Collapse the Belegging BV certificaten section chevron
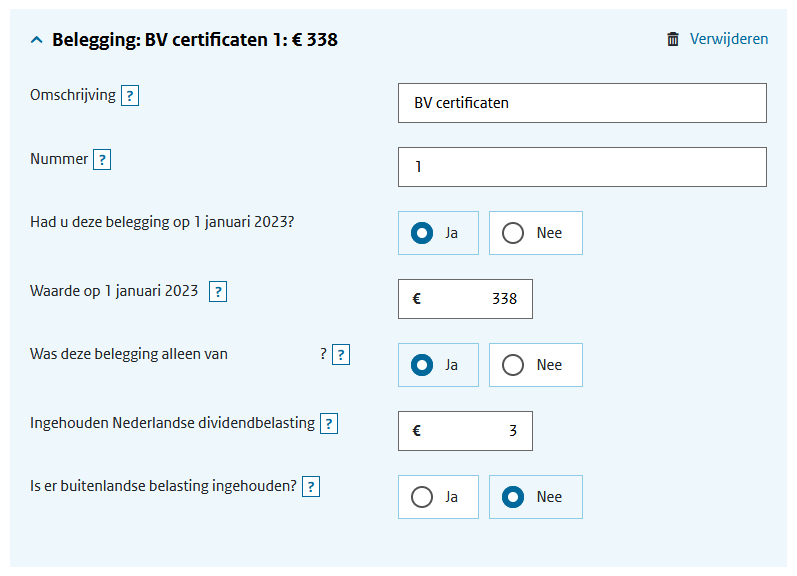The width and height of the screenshot is (797, 576). pyautogui.click(x=37, y=40)
